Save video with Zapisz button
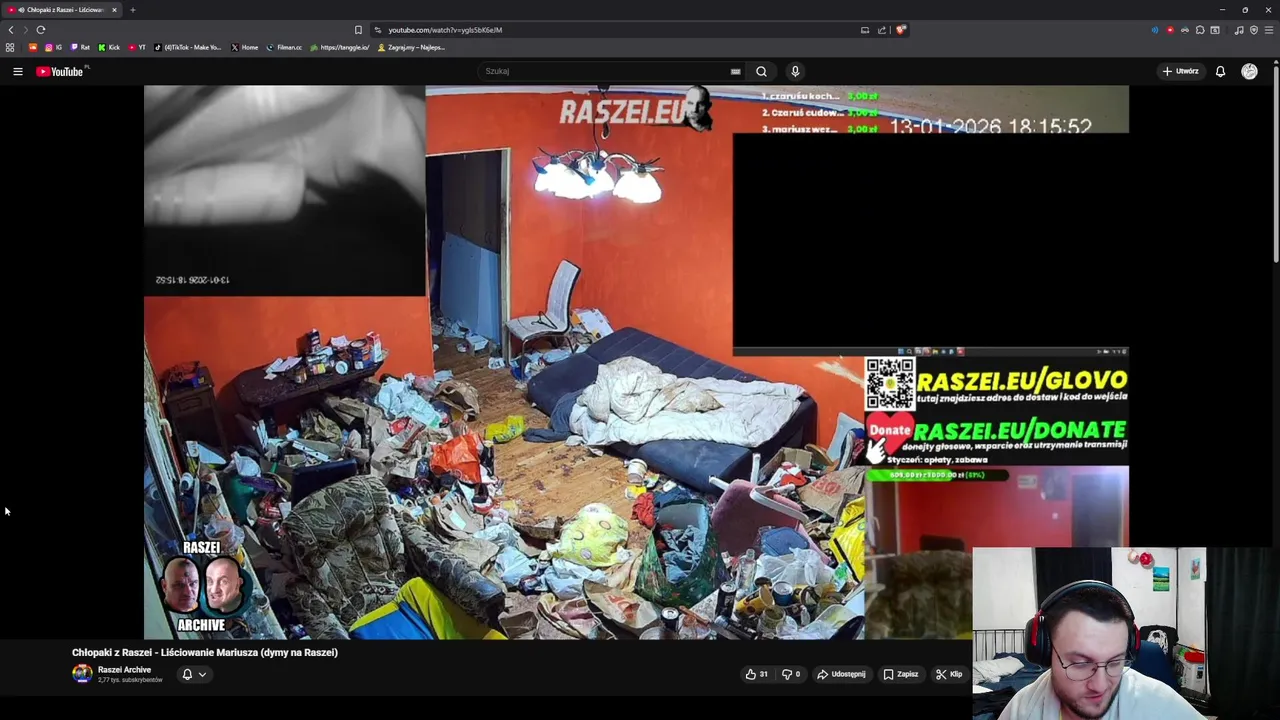Viewport: 1280px width, 720px height. [x=900, y=674]
